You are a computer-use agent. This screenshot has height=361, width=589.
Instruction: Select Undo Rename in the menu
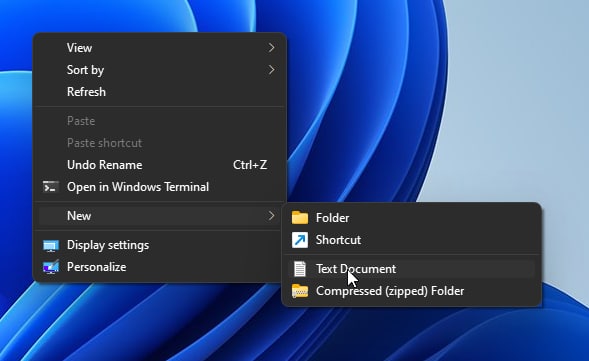[x=160, y=165]
